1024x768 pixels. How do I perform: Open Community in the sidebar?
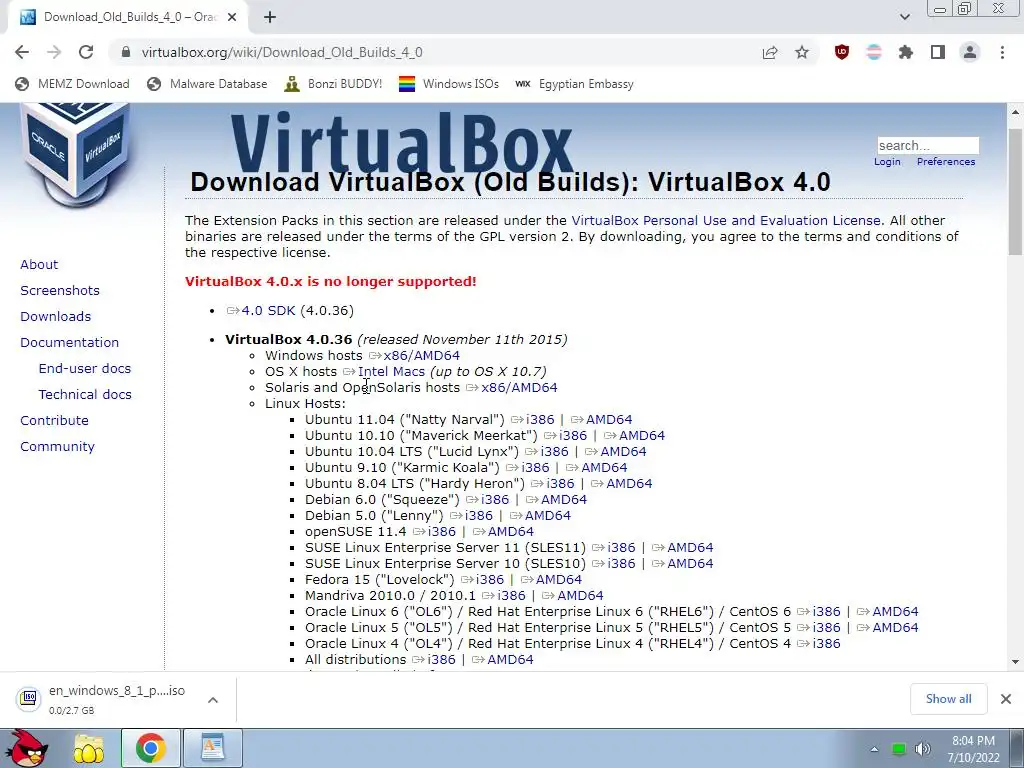click(x=57, y=447)
